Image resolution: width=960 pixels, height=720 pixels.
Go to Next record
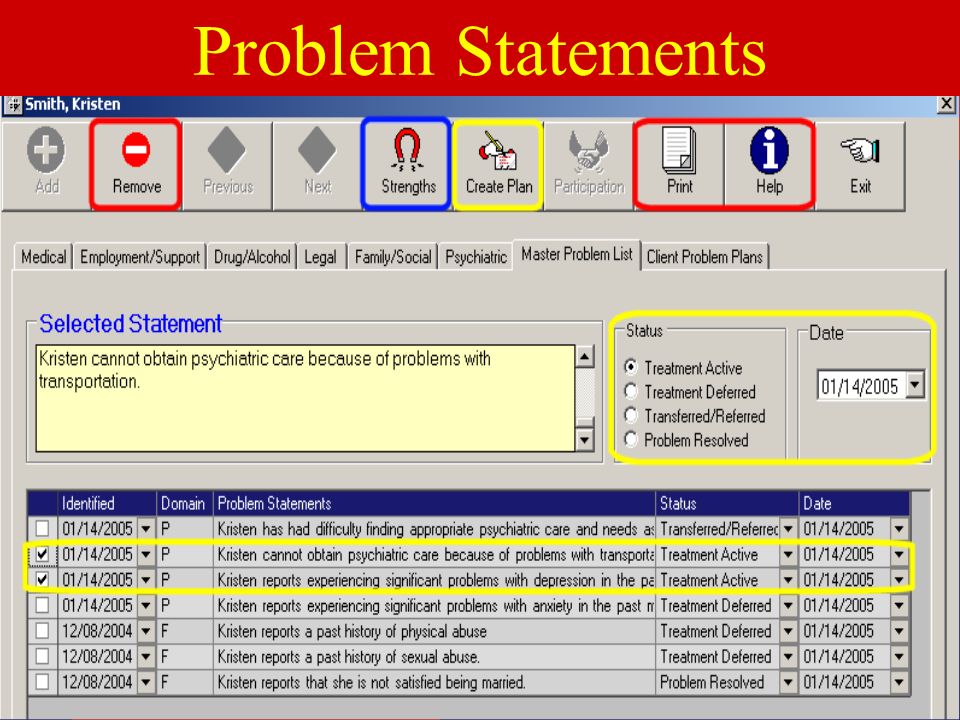tap(317, 166)
